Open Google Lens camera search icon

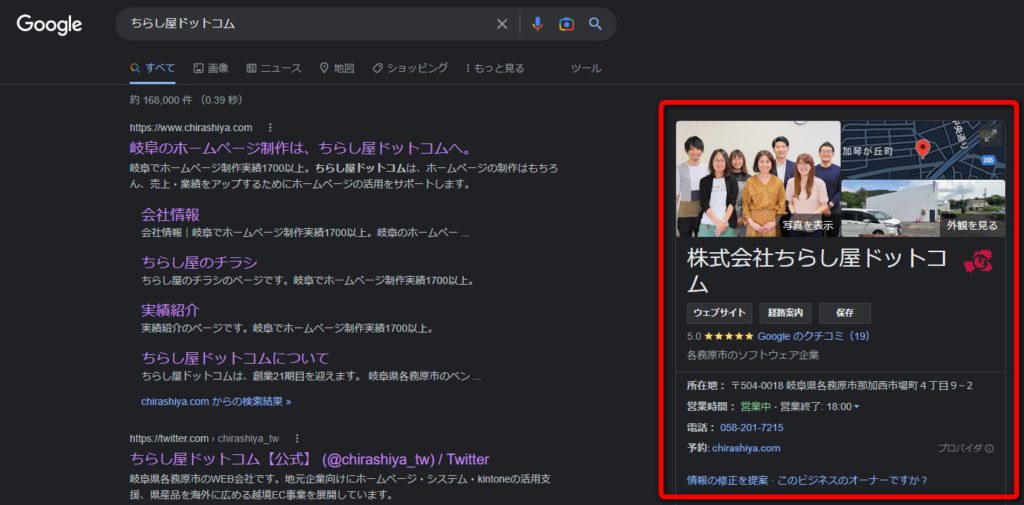[566, 24]
